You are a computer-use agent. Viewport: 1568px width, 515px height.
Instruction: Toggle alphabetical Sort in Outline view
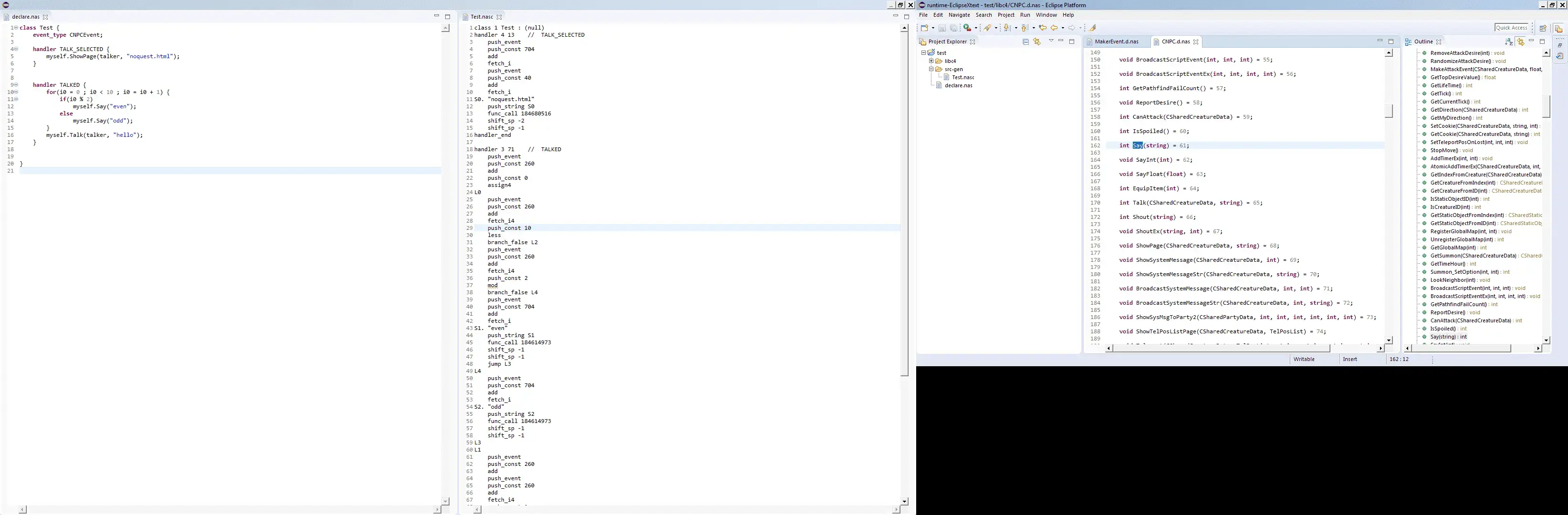(x=1509, y=42)
